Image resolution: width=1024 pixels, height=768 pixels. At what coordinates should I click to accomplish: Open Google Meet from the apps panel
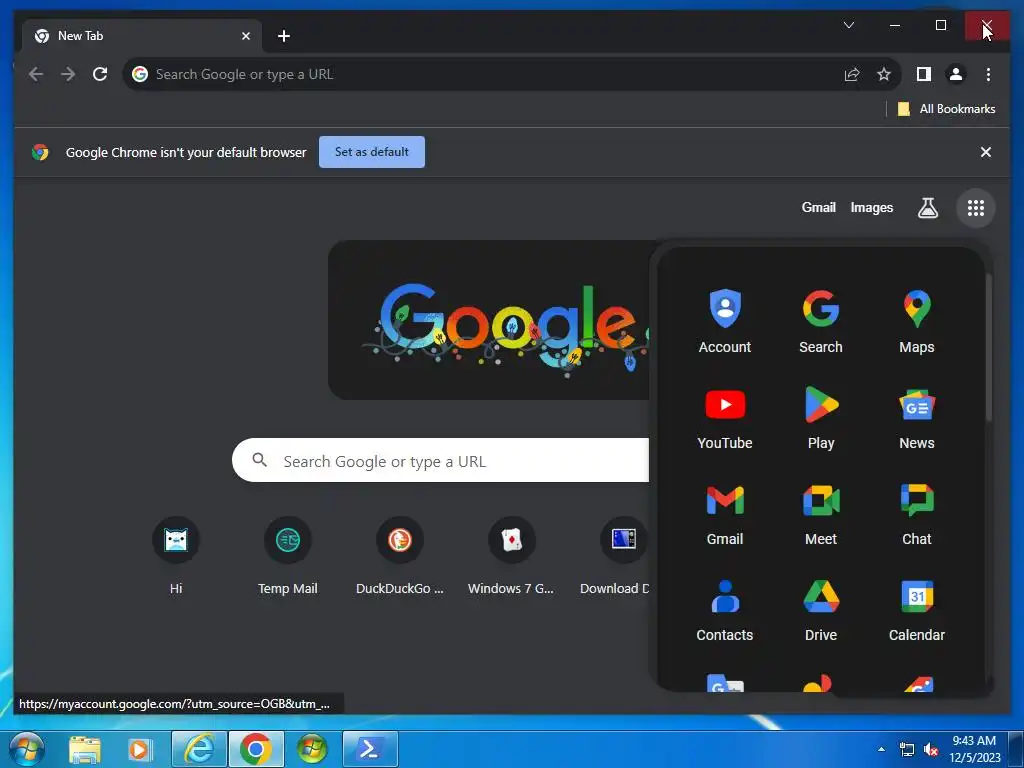tap(820, 514)
